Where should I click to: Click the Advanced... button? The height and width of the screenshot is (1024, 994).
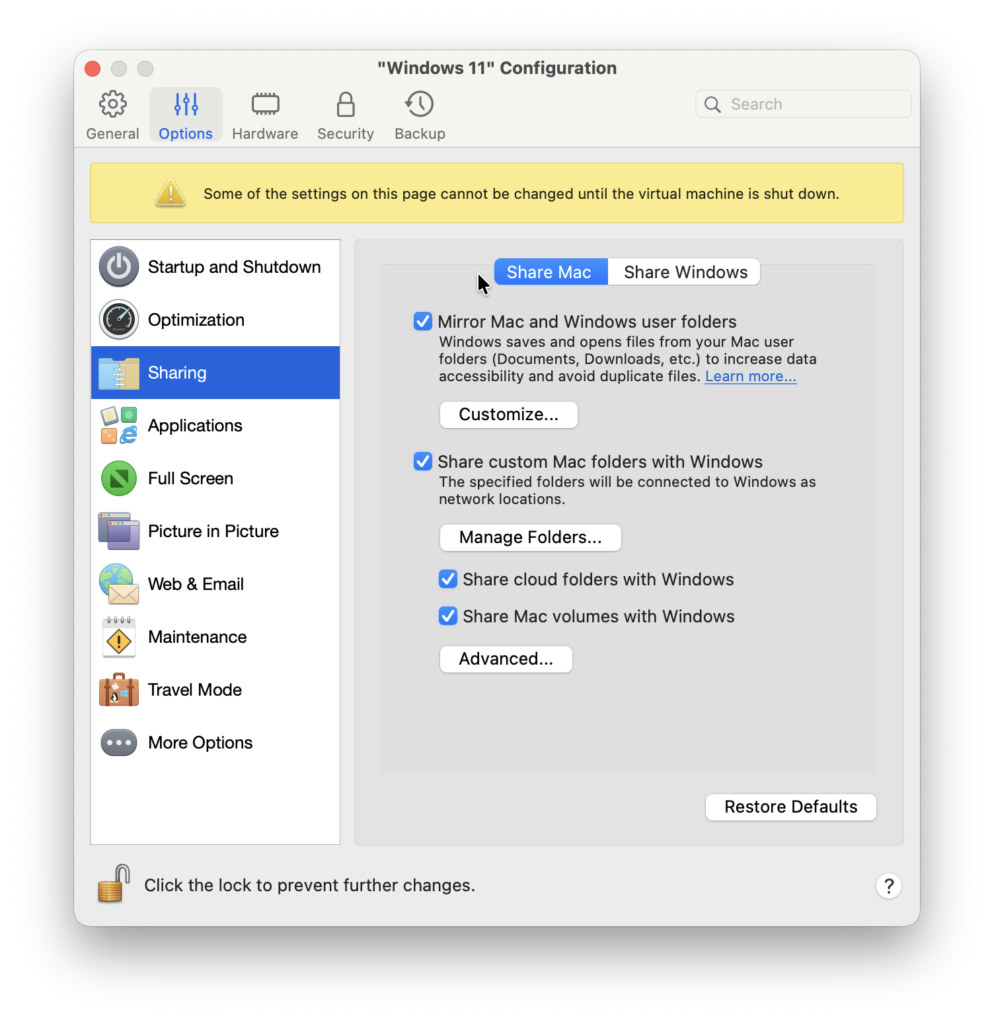505,659
